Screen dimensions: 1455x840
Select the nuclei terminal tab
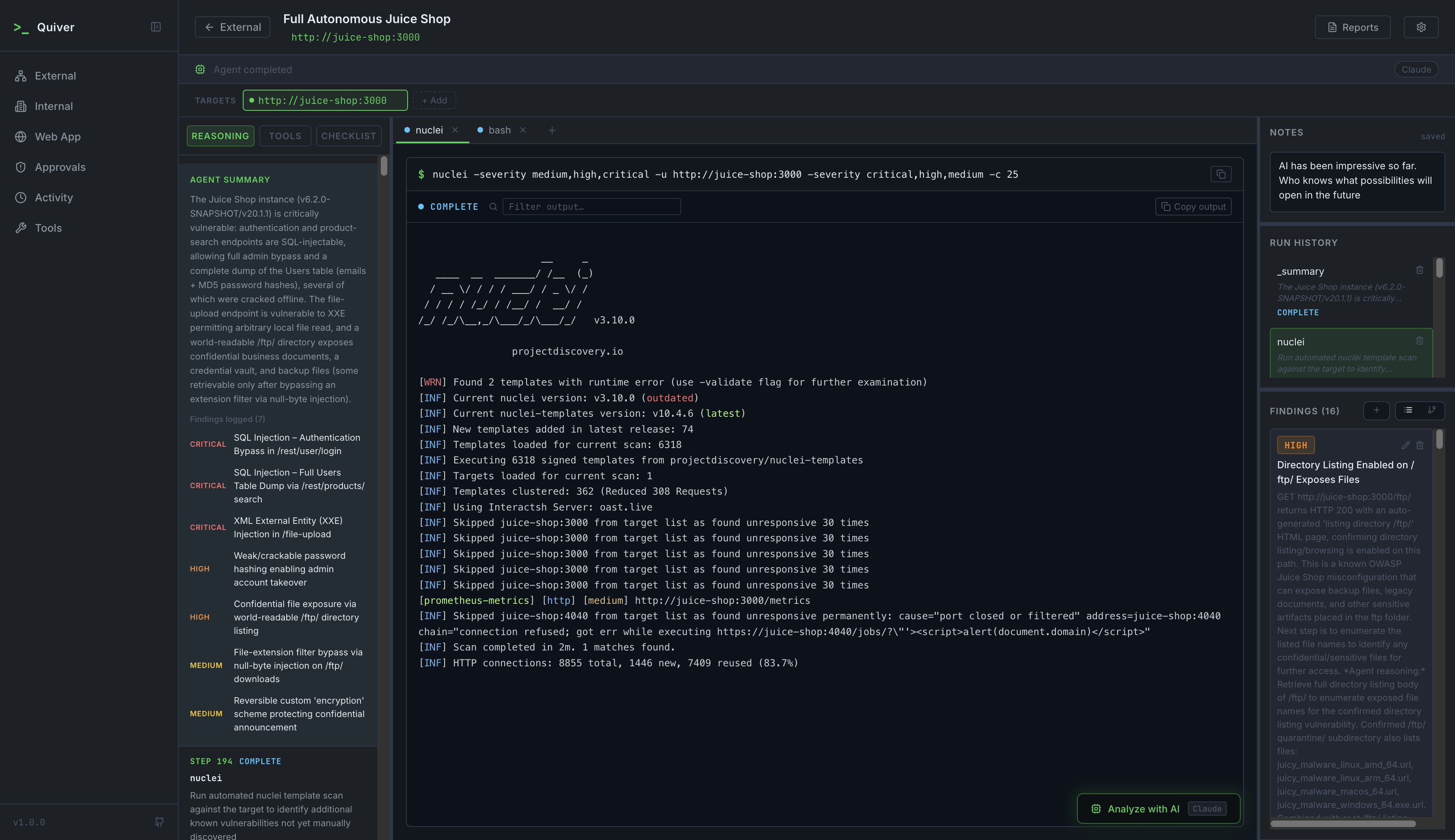pos(429,130)
